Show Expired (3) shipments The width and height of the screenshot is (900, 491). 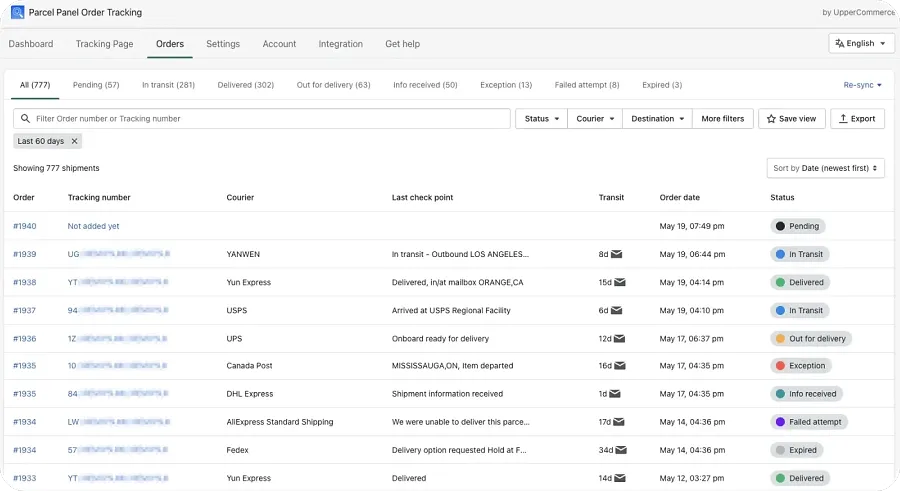[x=662, y=85]
